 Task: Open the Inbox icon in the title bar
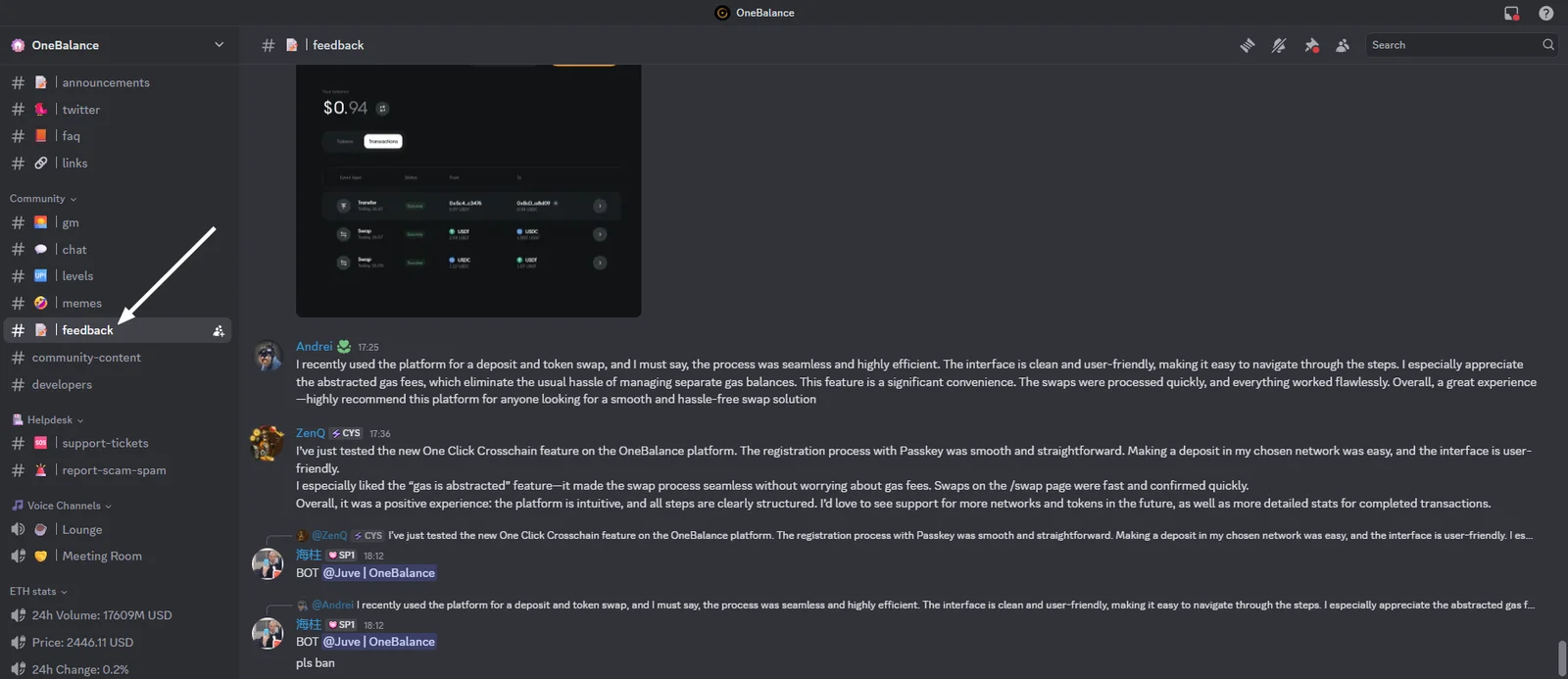(1511, 13)
